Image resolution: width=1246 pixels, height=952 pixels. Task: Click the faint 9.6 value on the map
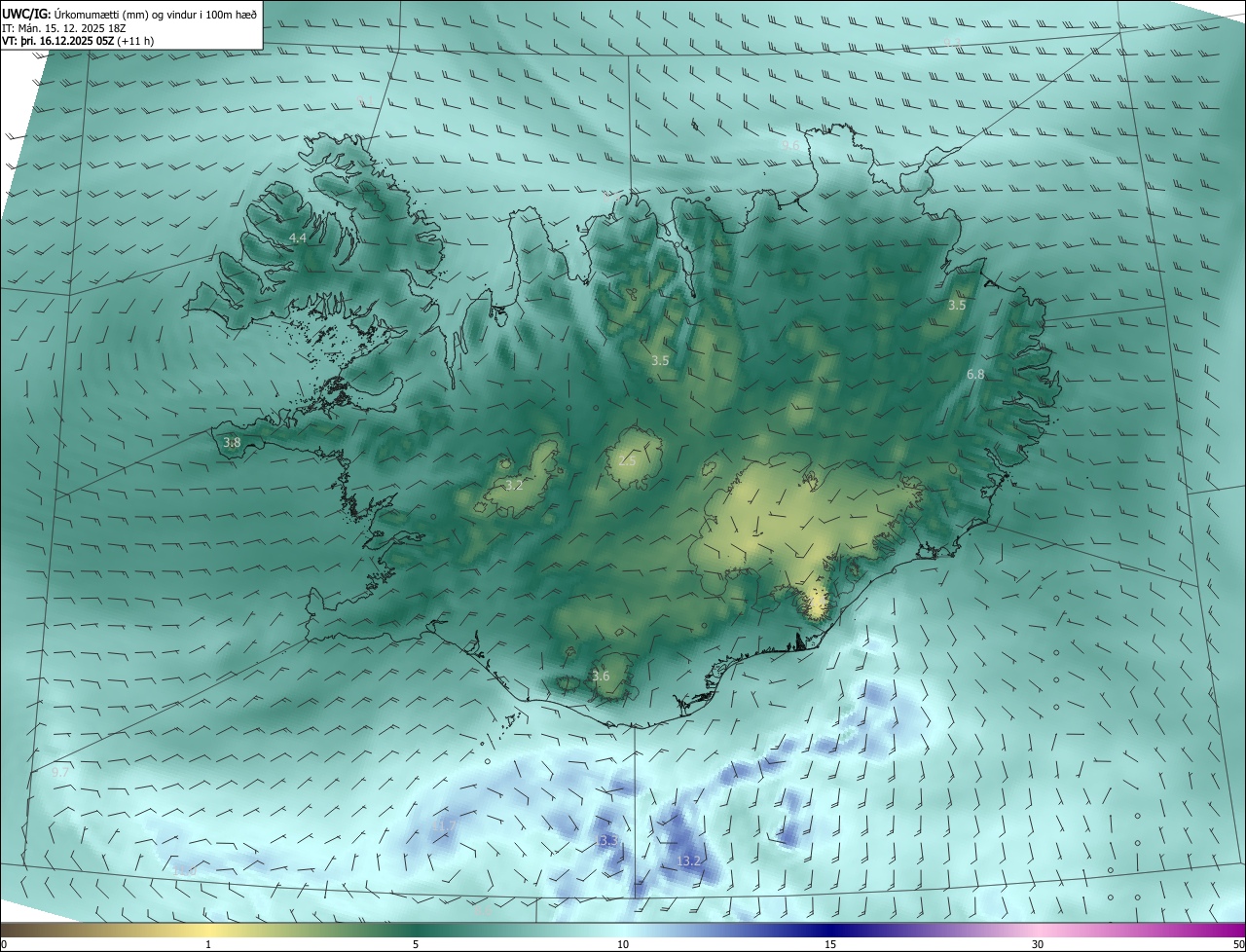(790, 146)
